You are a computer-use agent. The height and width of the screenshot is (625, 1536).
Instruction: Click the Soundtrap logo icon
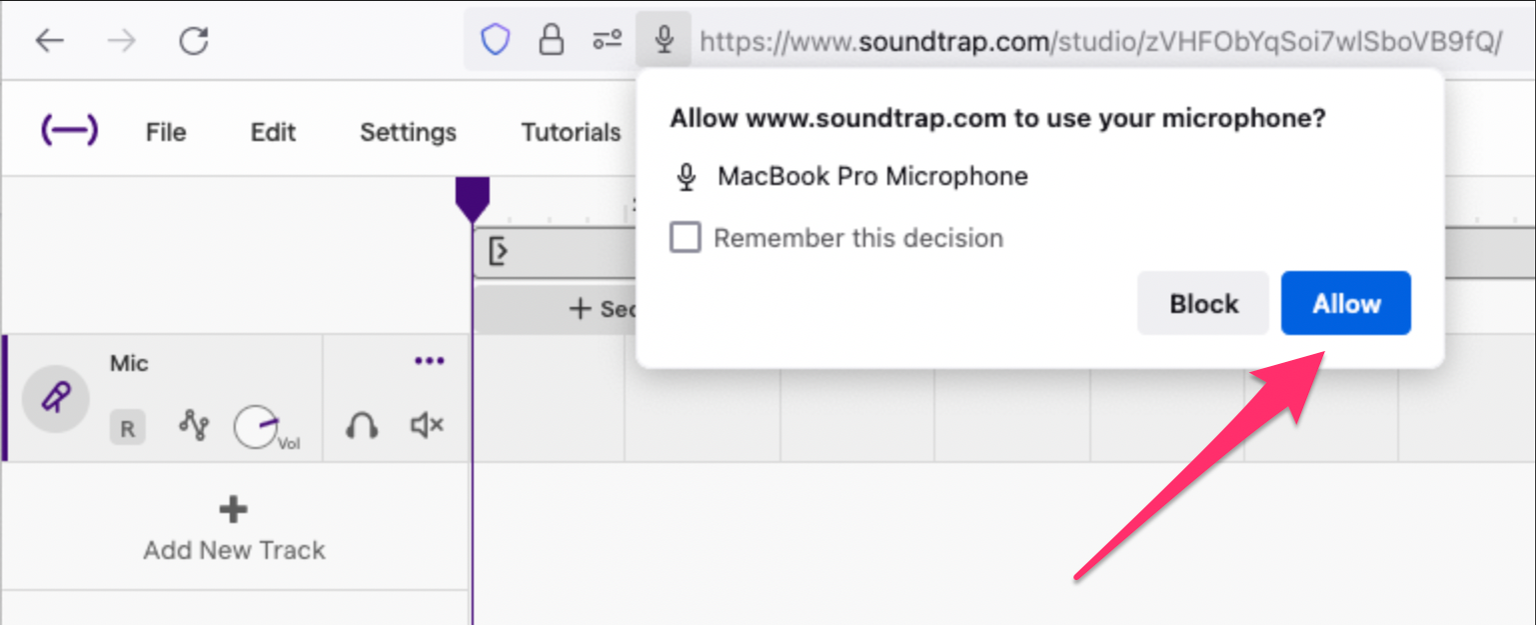69,130
